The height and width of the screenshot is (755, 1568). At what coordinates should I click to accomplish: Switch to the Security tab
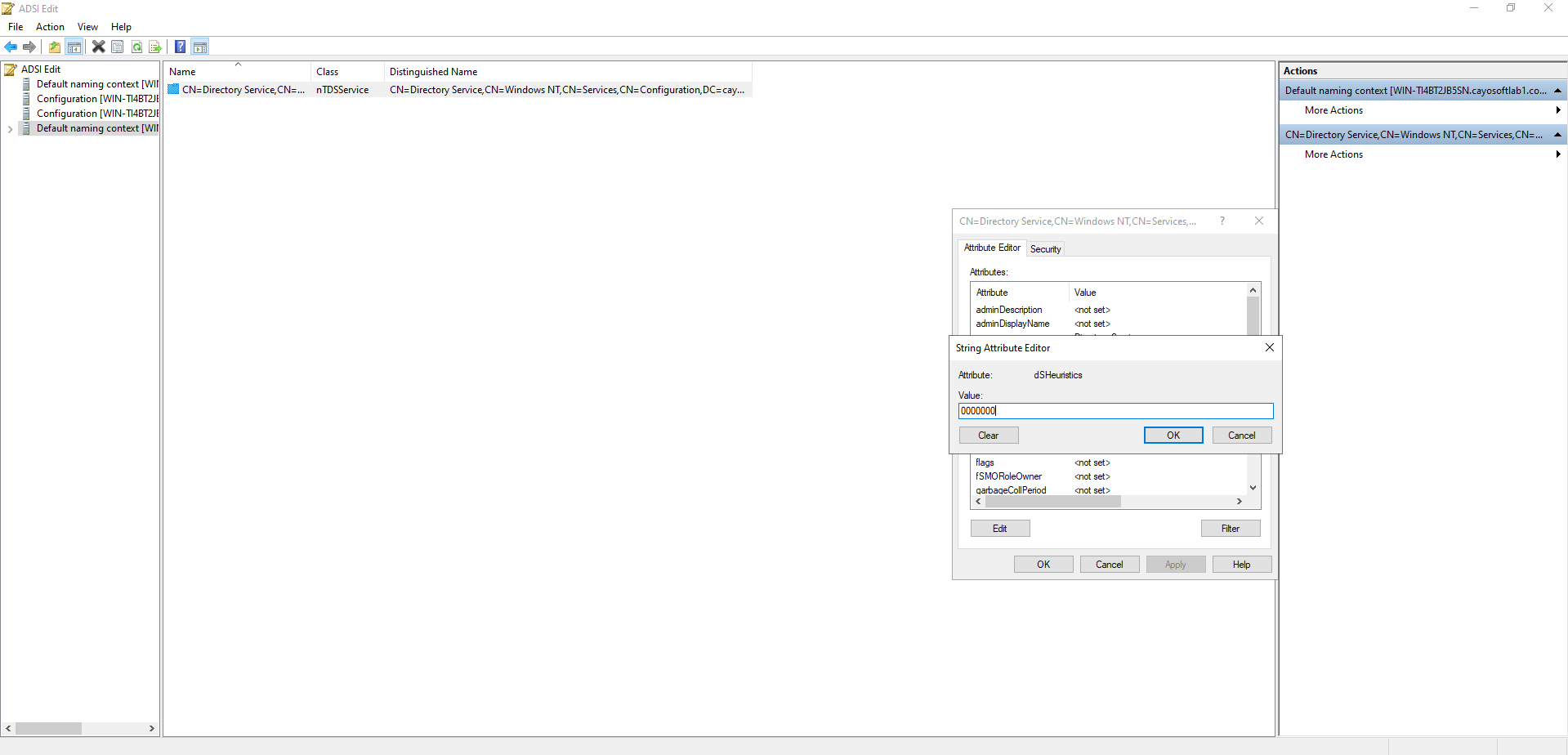[1045, 249]
